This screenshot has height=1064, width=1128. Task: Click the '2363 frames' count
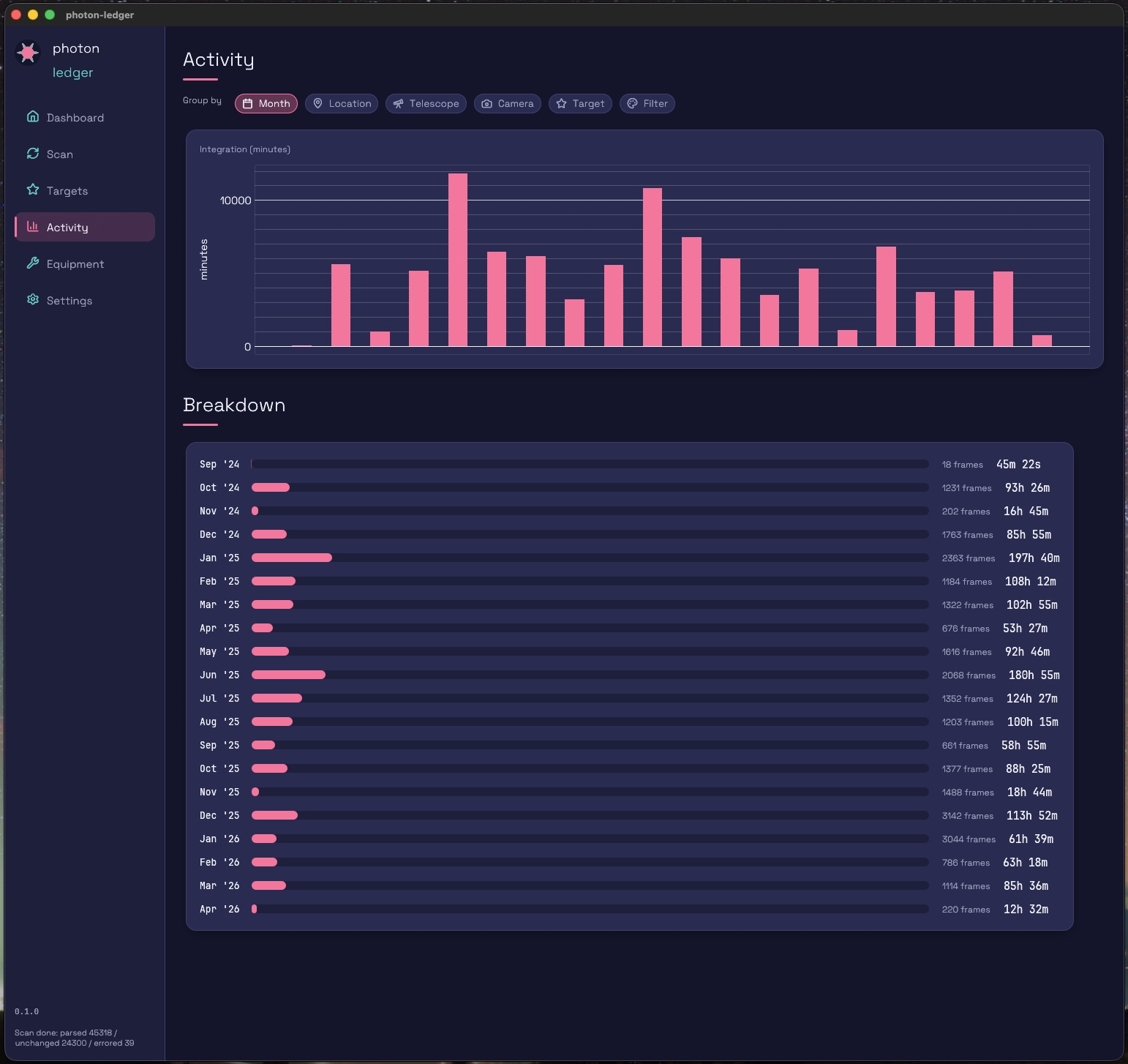[969, 558]
